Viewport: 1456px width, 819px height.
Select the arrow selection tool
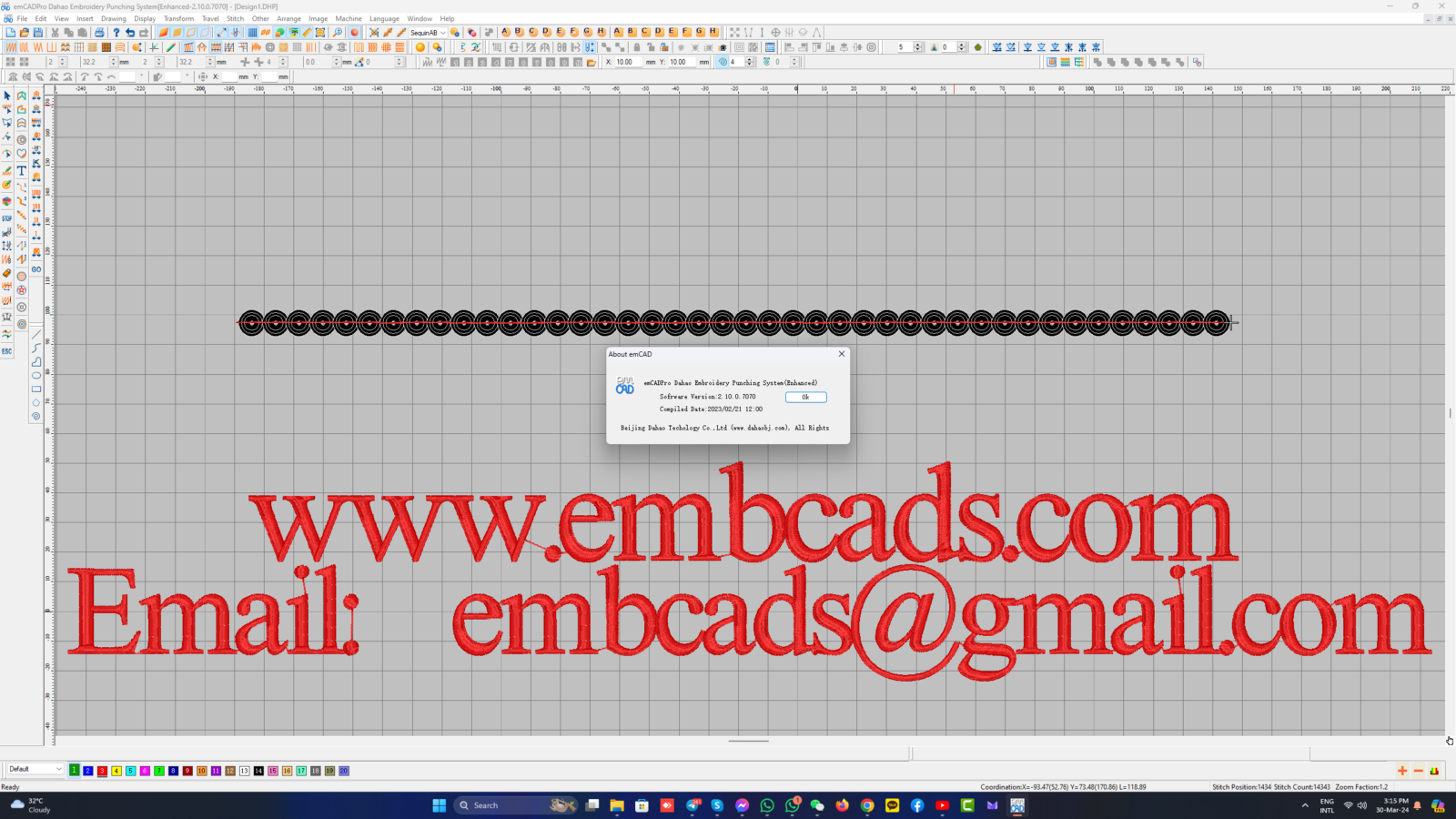coord(7,97)
